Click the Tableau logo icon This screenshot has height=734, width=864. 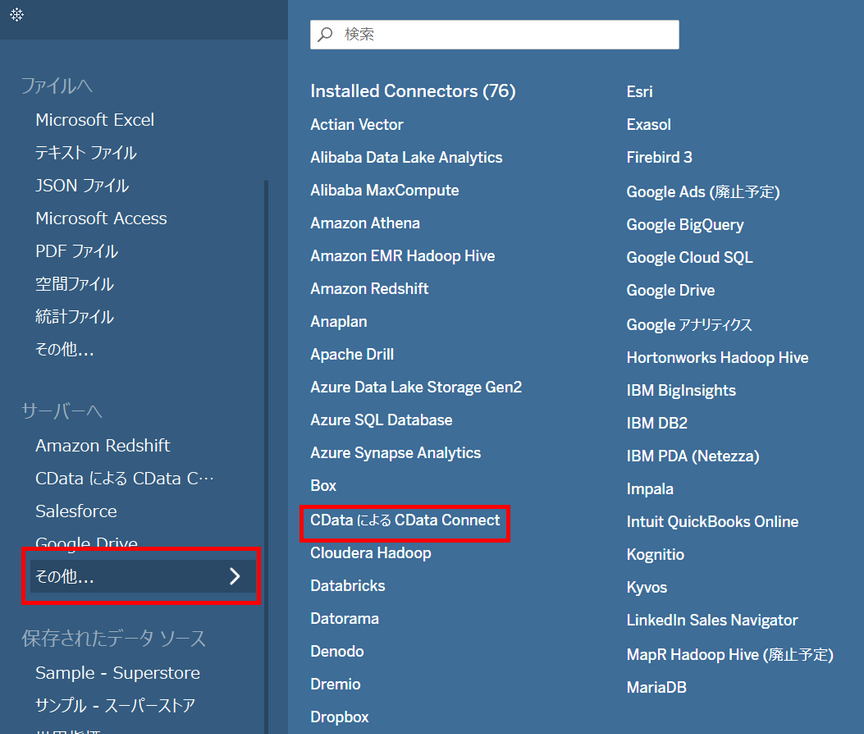tap(17, 14)
